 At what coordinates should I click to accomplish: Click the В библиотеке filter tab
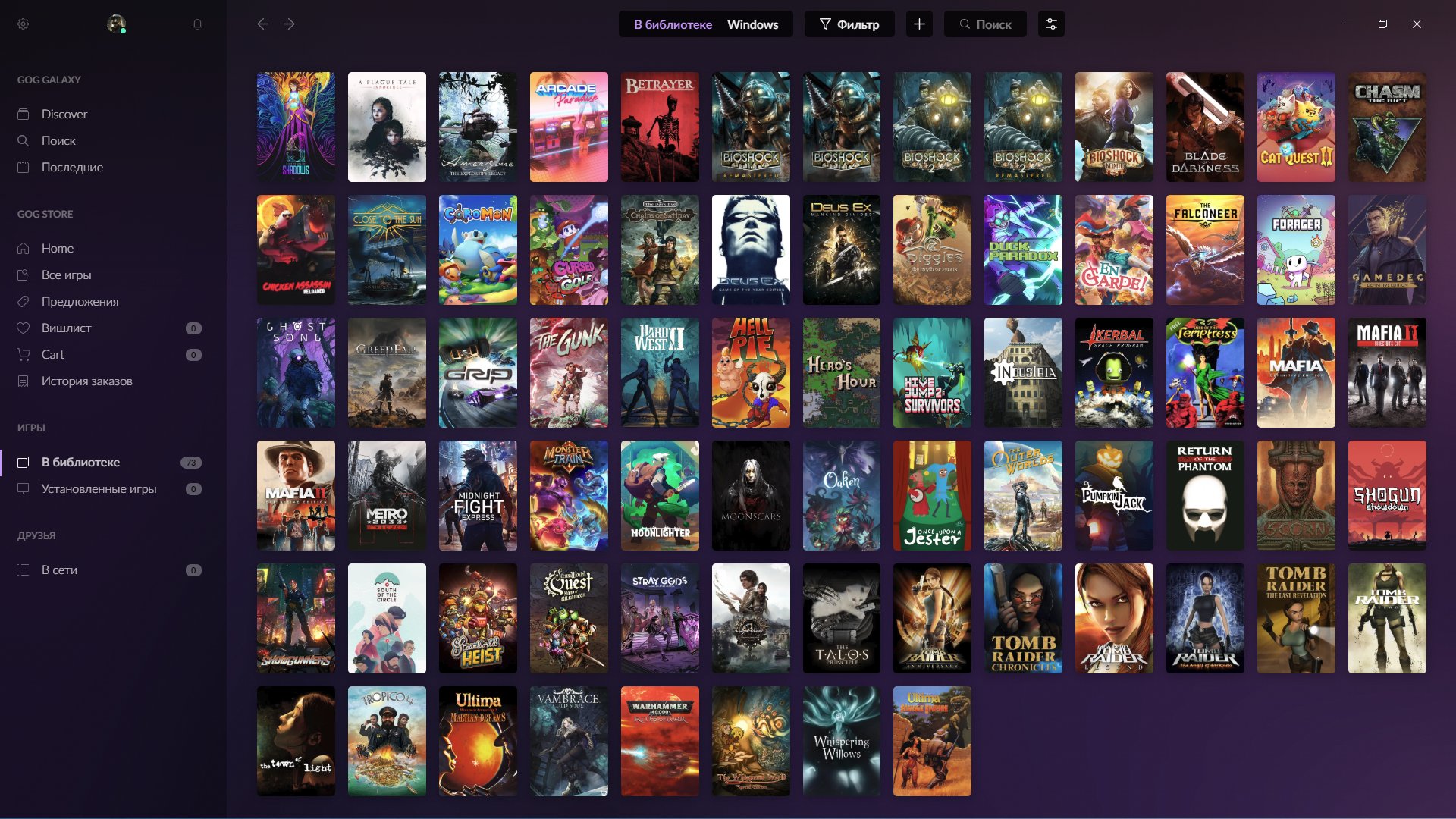(x=673, y=24)
